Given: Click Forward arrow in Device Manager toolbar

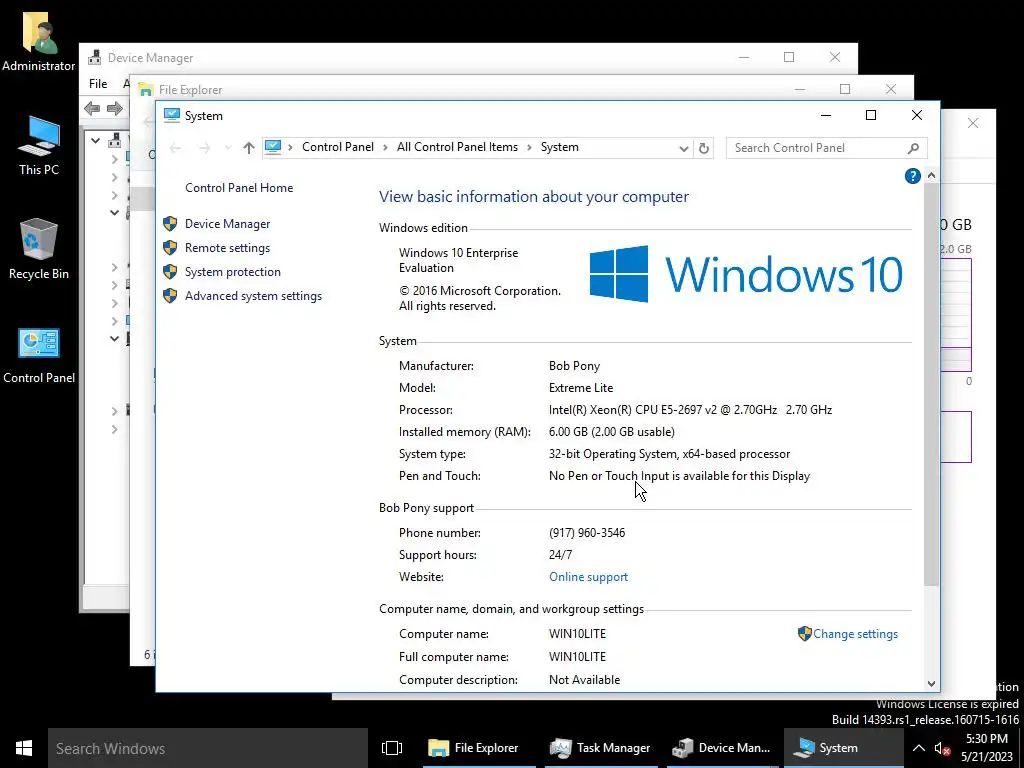Looking at the screenshot, I should pos(115,108).
